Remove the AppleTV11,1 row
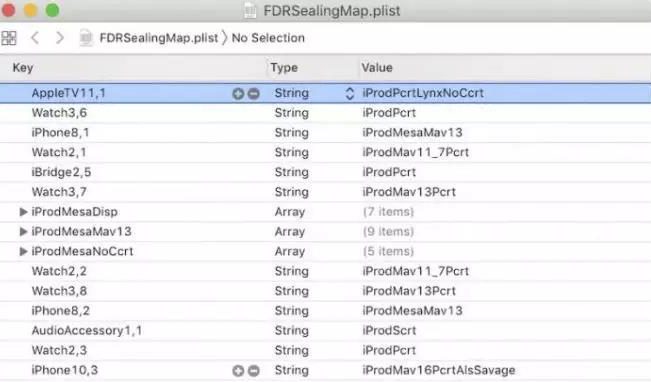The width and height of the screenshot is (651, 382). coord(253,94)
